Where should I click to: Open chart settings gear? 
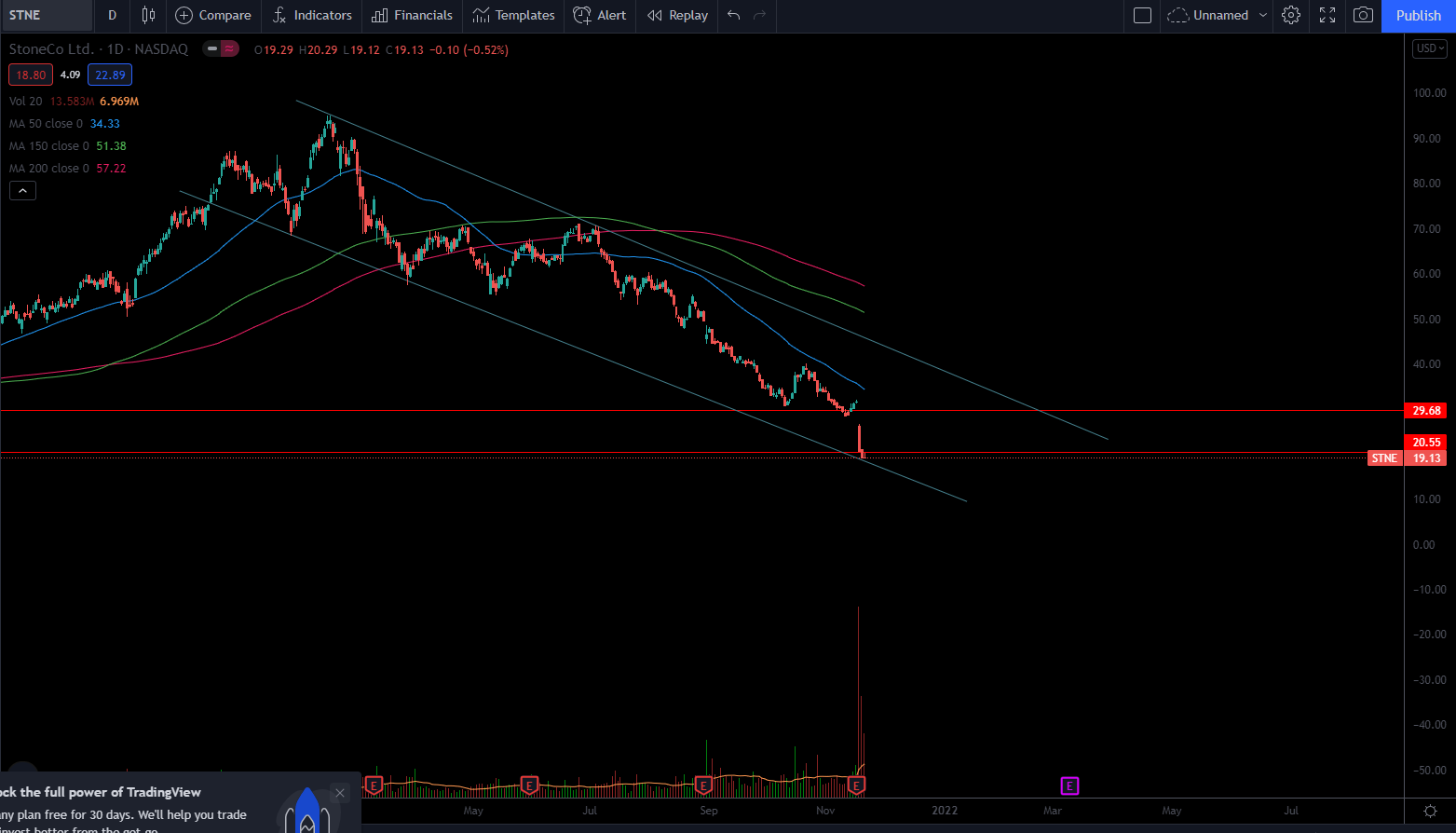click(1291, 15)
